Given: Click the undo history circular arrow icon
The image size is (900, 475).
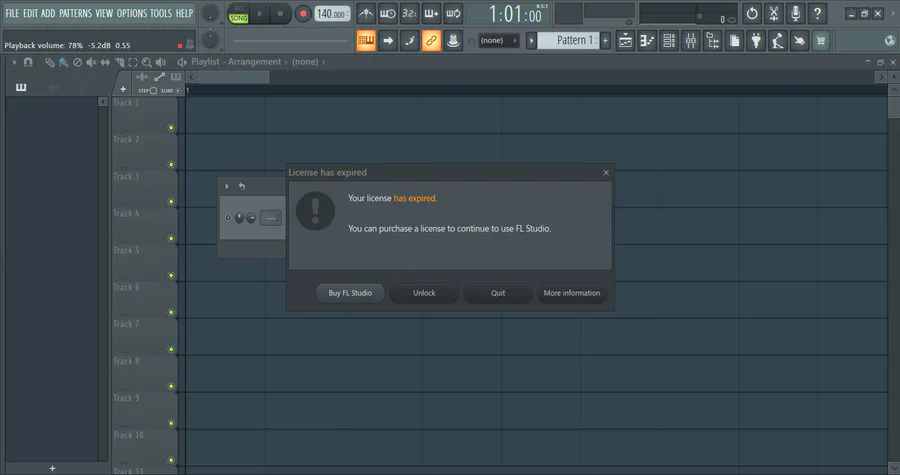Looking at the screenshot, I should (x=752, y=13).
